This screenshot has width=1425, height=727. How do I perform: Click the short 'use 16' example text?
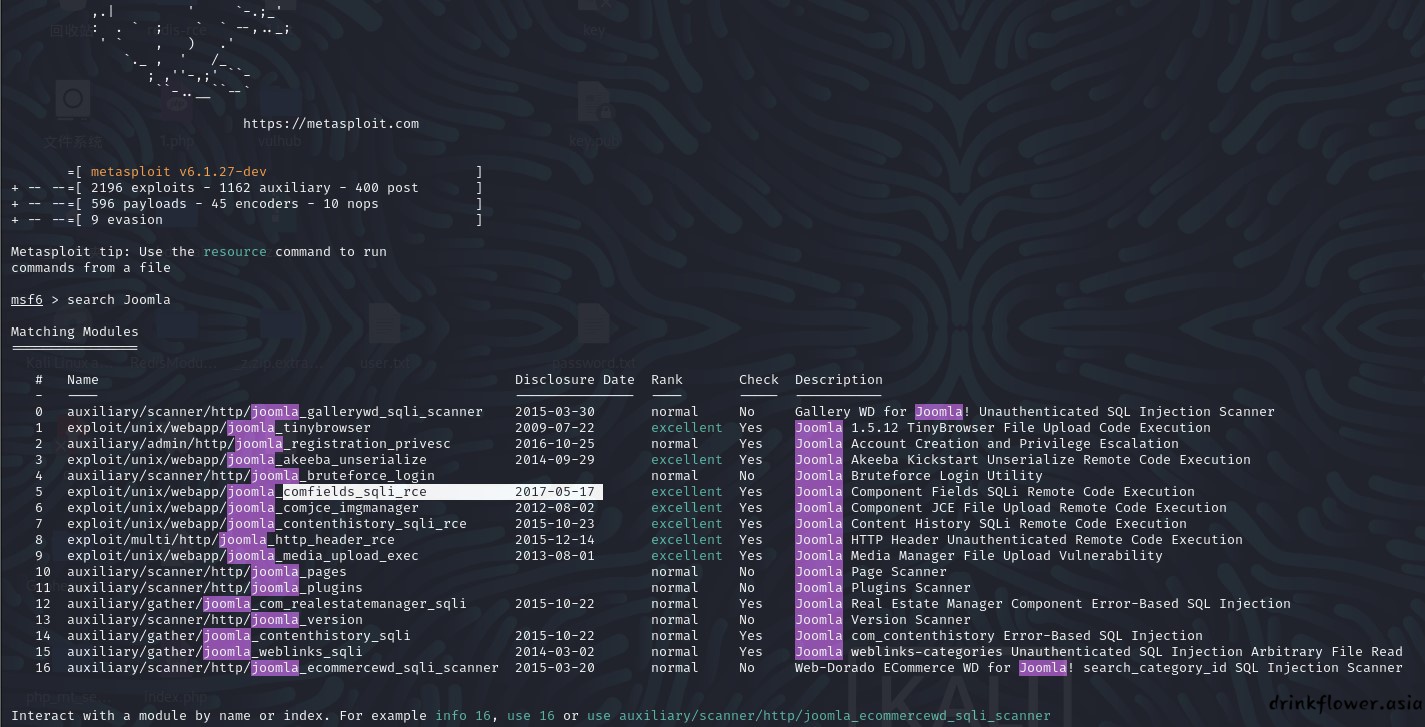tap(531, 716)
